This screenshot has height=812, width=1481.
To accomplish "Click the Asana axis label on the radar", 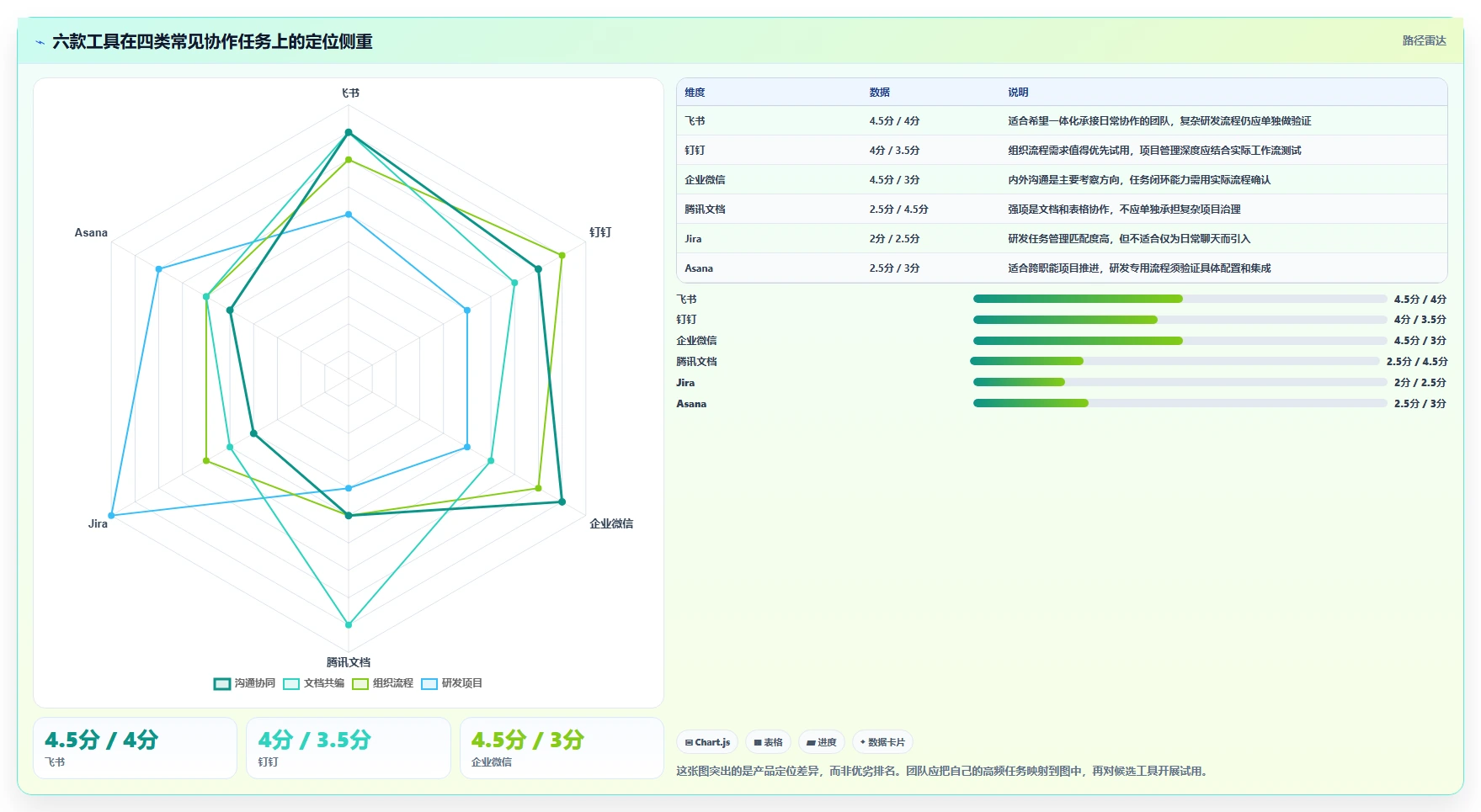I will click(x=91, y=232).
